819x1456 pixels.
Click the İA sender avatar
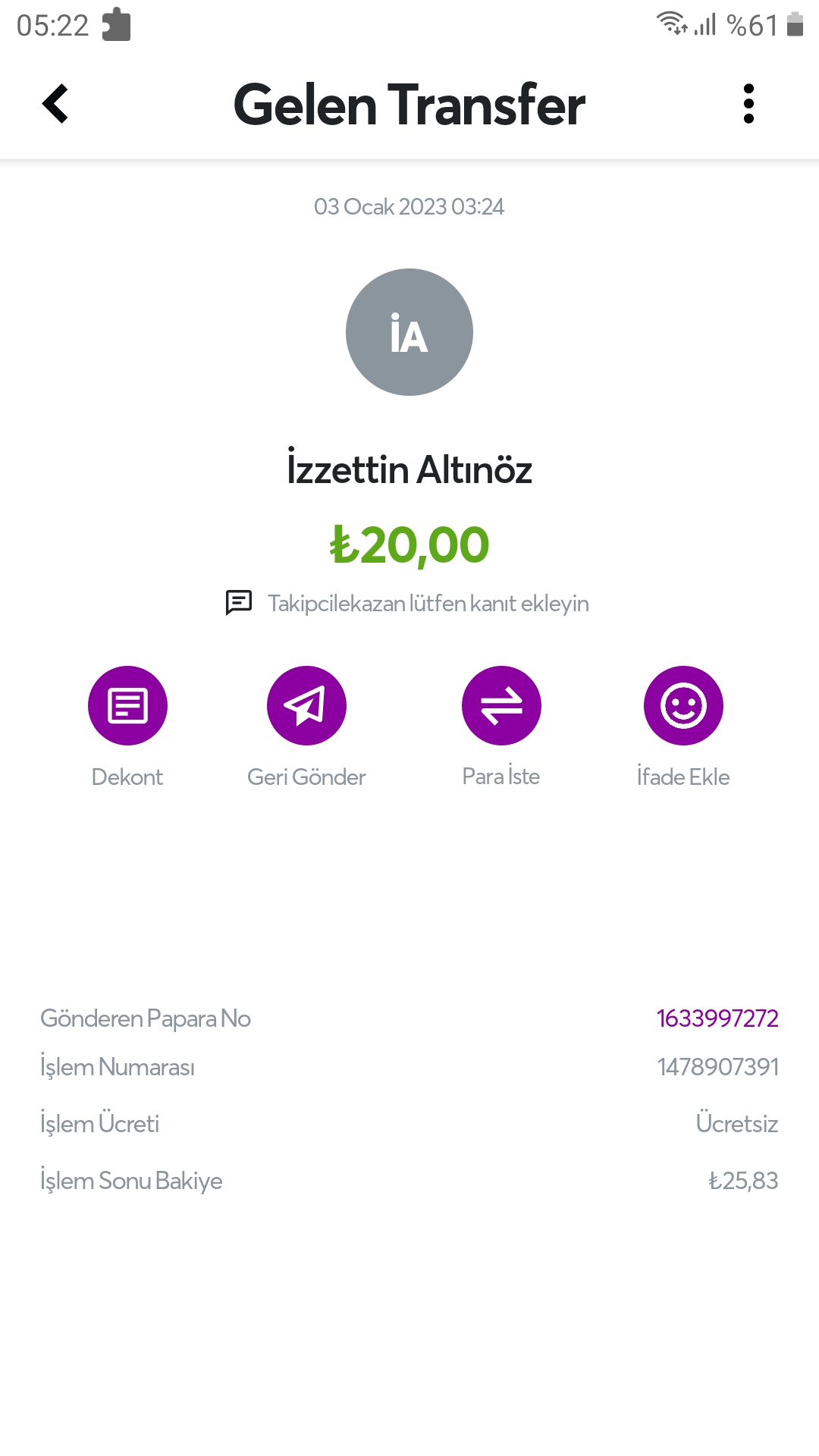tap(409, 332)
